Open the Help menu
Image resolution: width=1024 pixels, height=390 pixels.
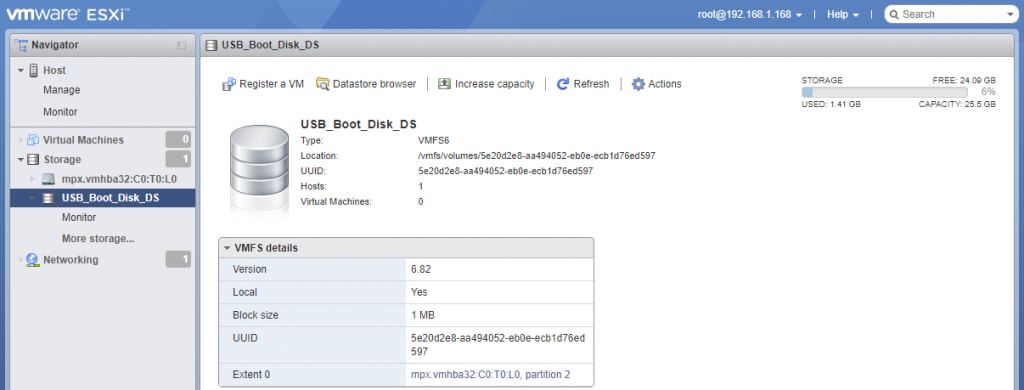pos(843,14)
